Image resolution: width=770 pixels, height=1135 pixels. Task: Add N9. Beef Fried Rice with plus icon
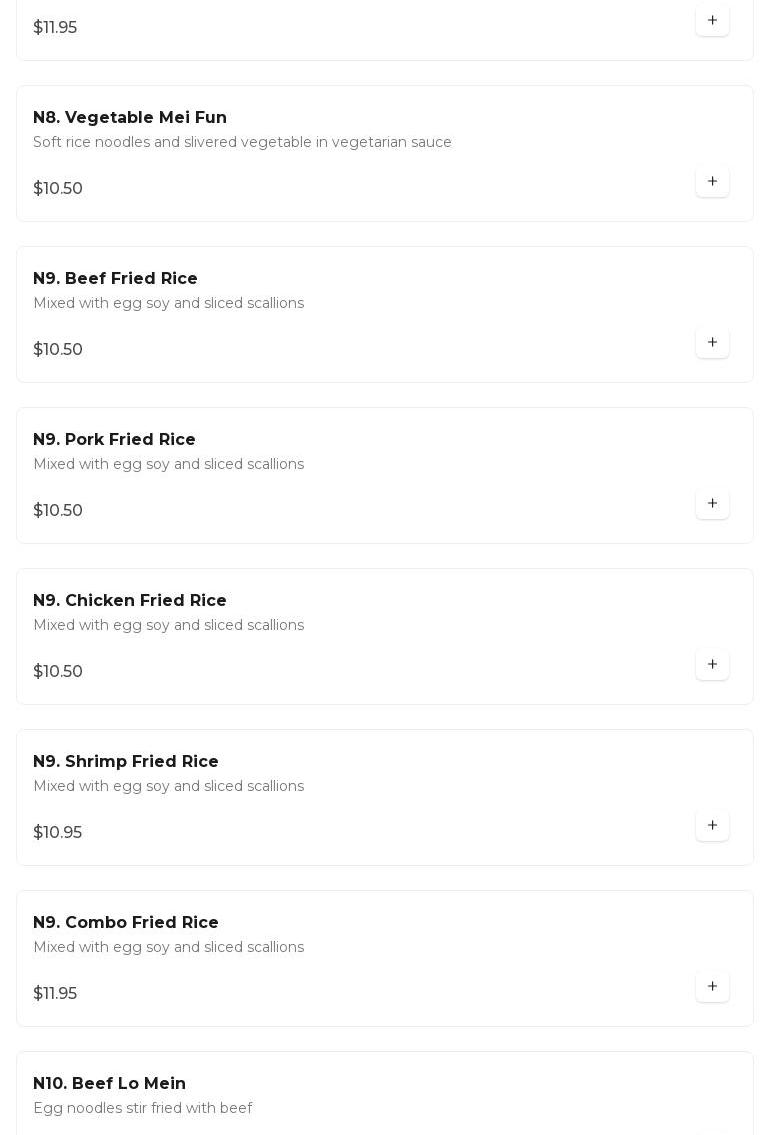click(x=712, y=343)
